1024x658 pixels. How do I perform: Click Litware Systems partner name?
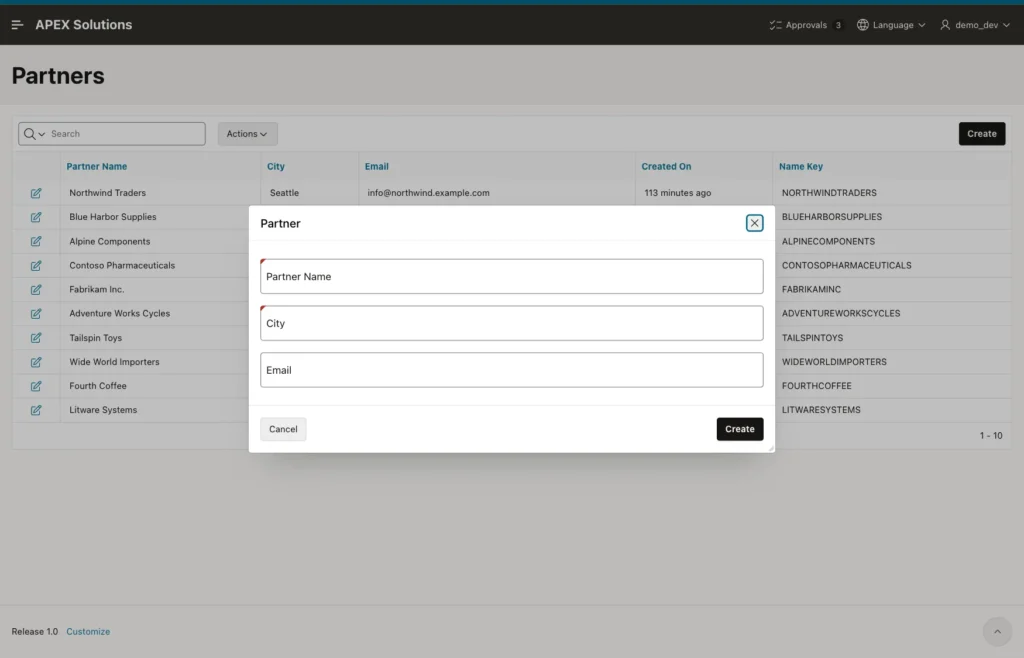click(x=103, y=410)
